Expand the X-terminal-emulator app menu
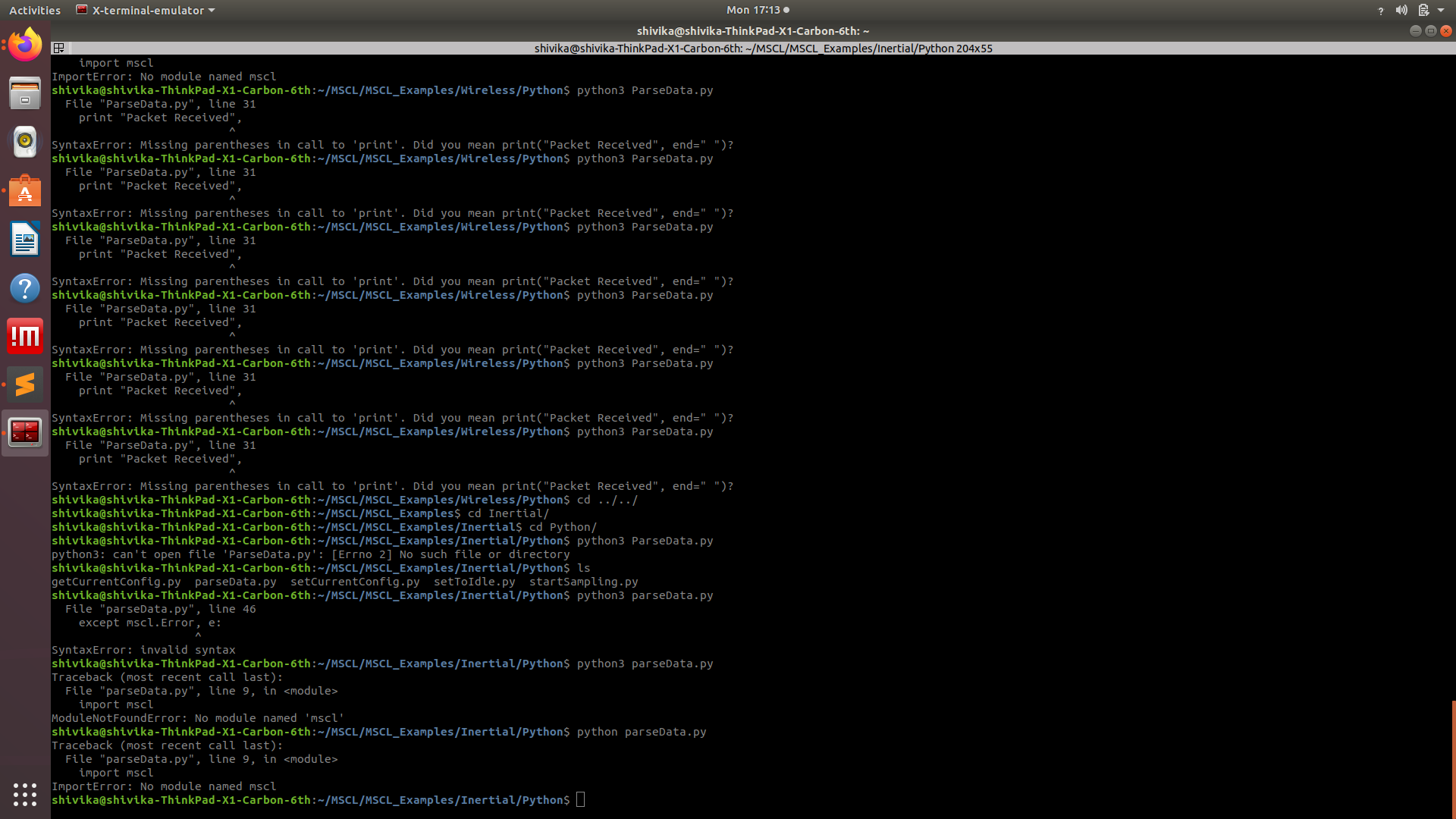1456x819 pixels. coord(146,10)
